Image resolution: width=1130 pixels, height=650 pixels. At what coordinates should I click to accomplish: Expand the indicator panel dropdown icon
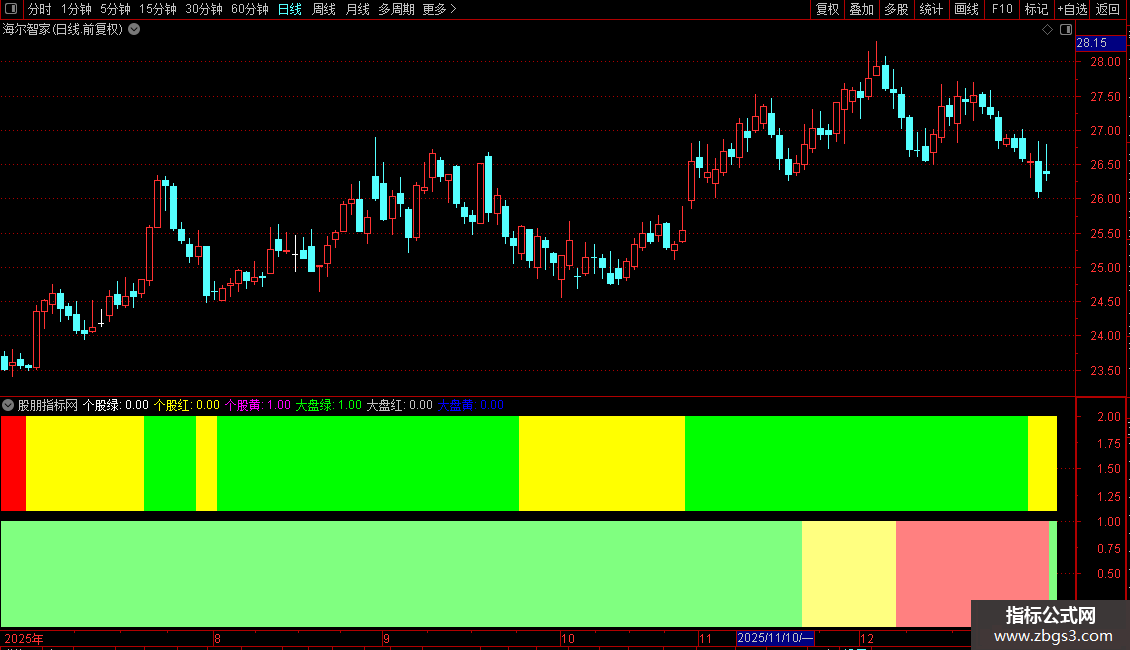8,405
